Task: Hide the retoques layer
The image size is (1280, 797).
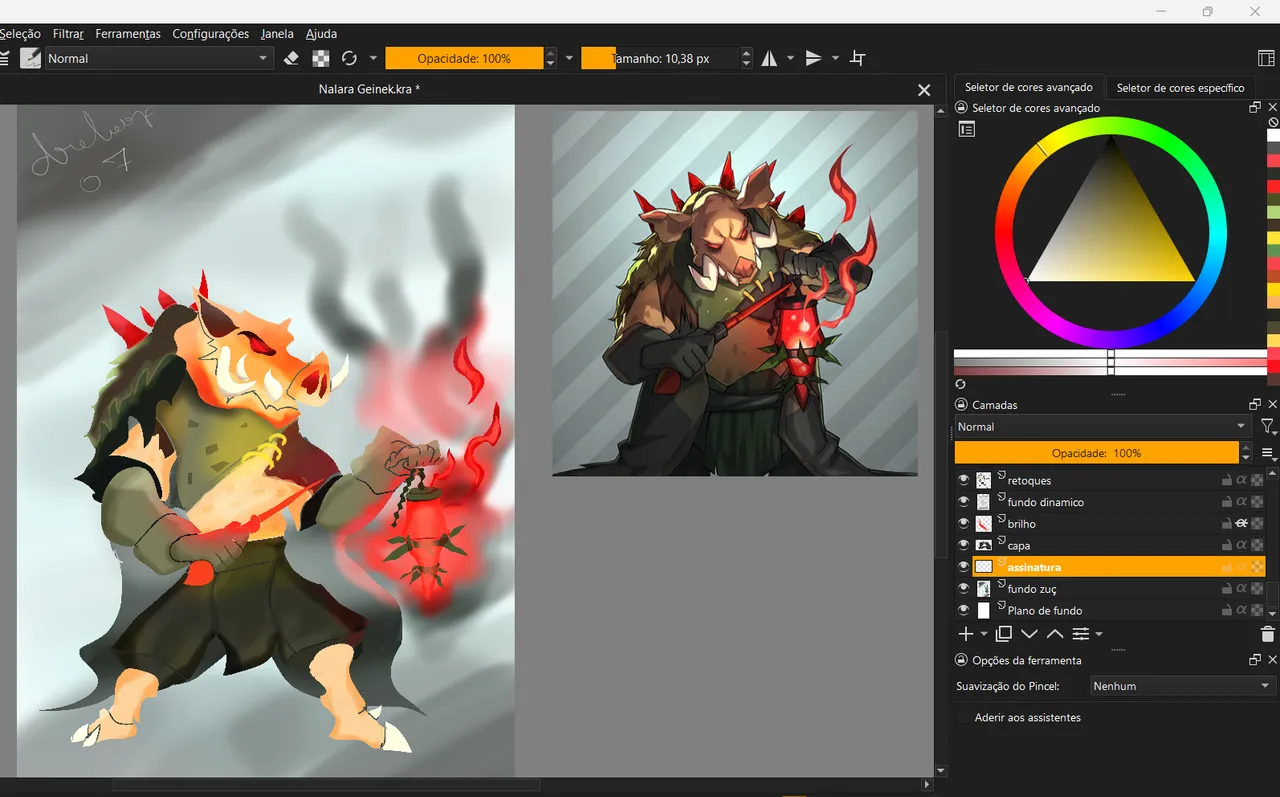Action: [964, 481]
